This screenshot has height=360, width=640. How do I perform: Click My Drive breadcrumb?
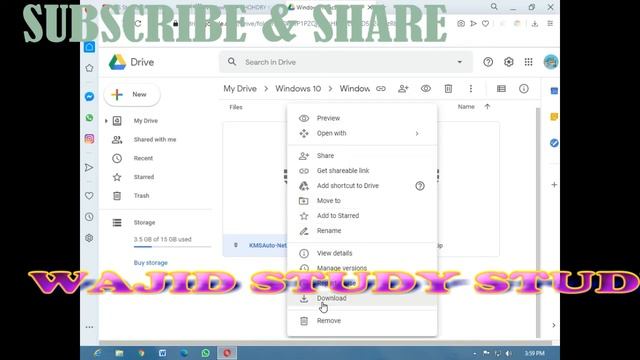coord(240,89)
